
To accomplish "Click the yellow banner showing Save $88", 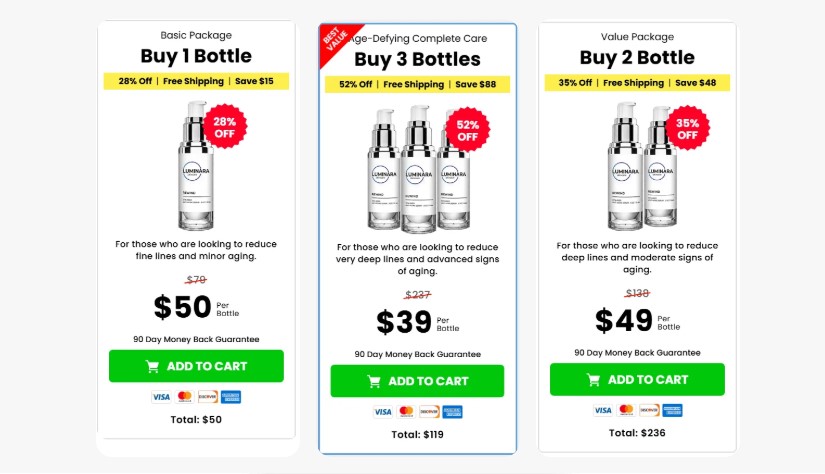I will [x=418, y=85].
